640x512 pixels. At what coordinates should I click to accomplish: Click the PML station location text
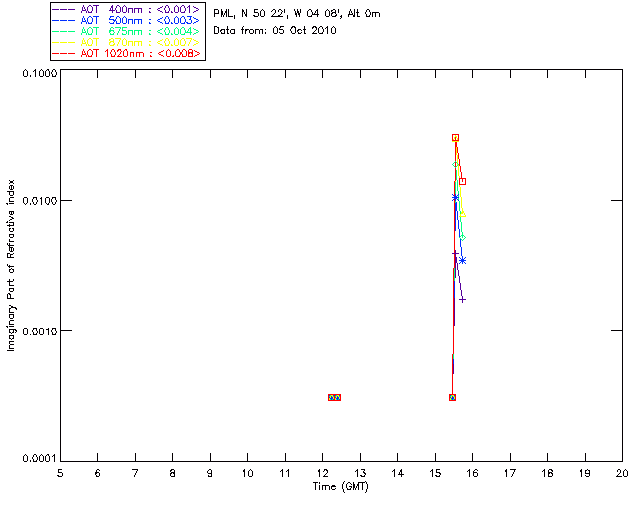pos(297,14)
